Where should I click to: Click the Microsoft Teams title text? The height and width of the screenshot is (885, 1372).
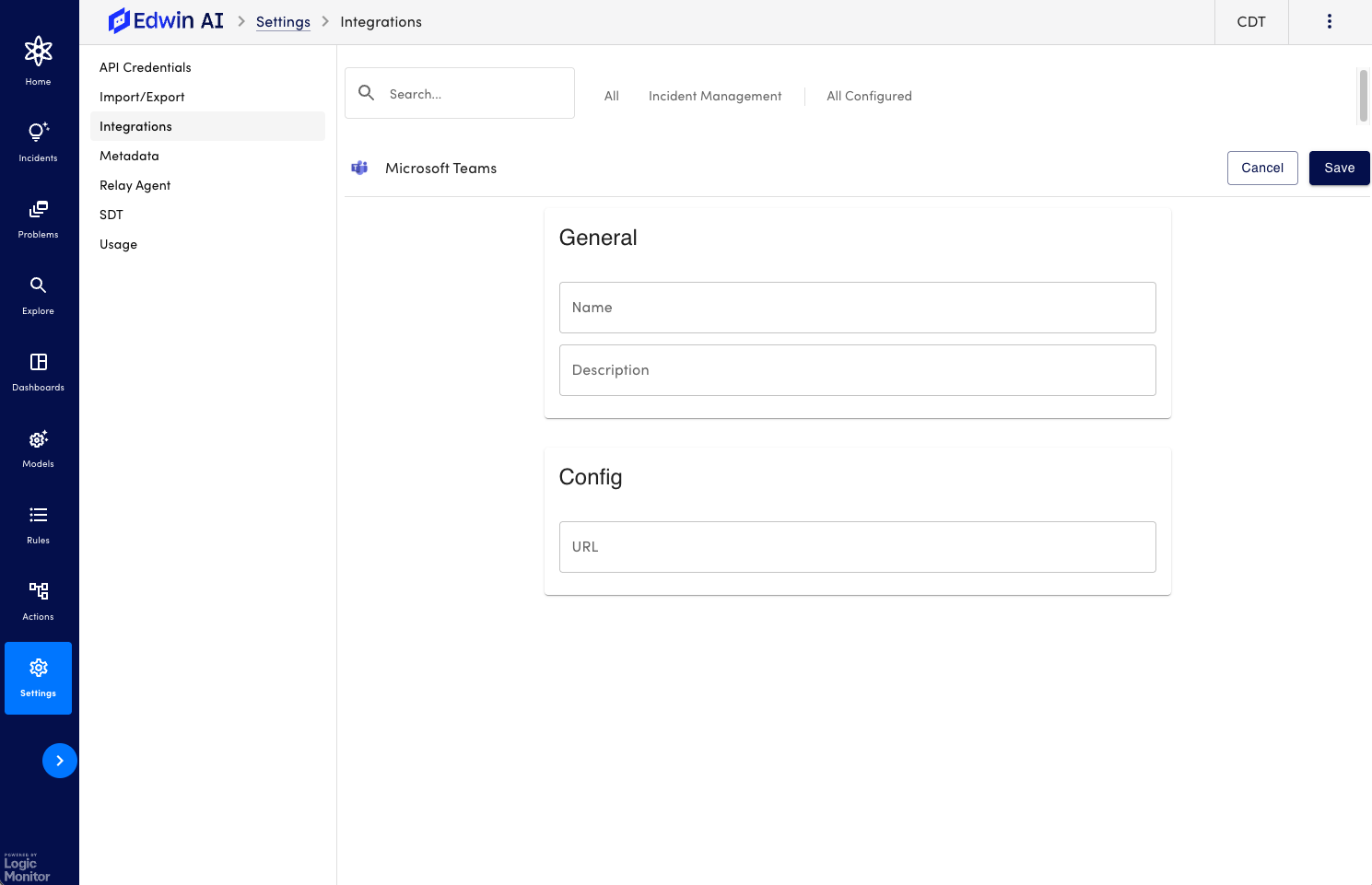tap(440, 169)
